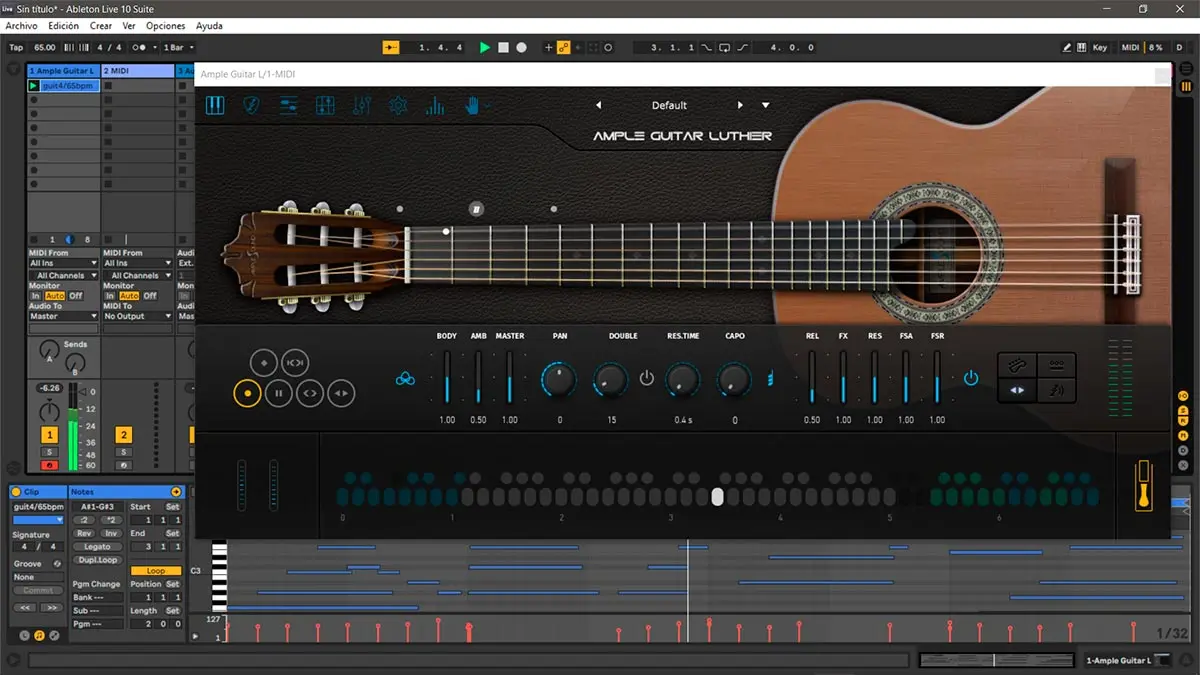Set track 1 Monitor to In
The image size is (1200, 675).
pos(36,296)
